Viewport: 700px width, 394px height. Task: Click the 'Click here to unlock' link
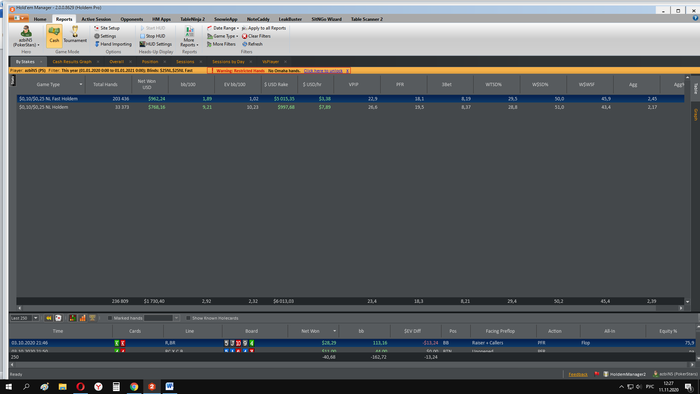[323, 71]
